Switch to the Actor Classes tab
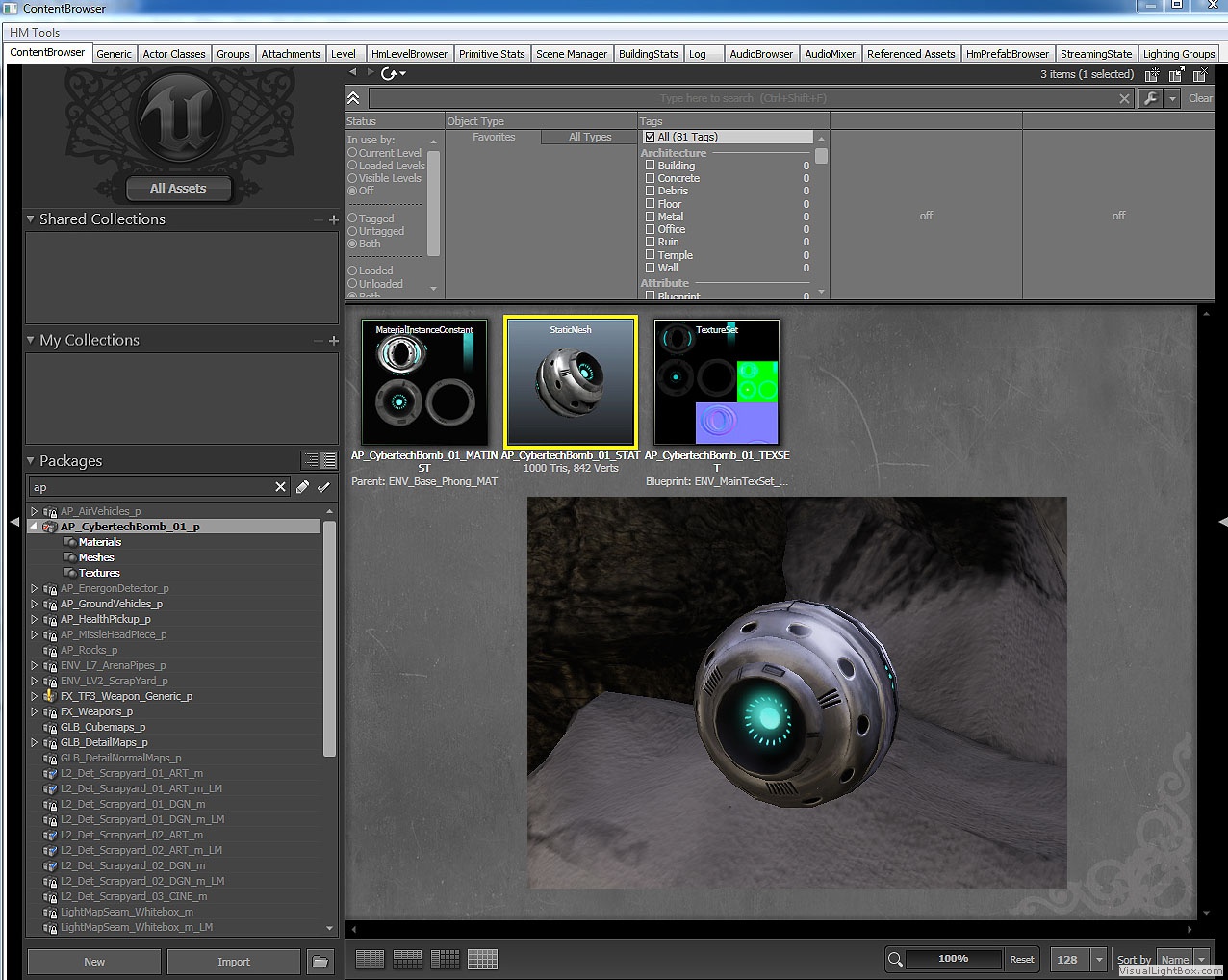 (174, 54)
